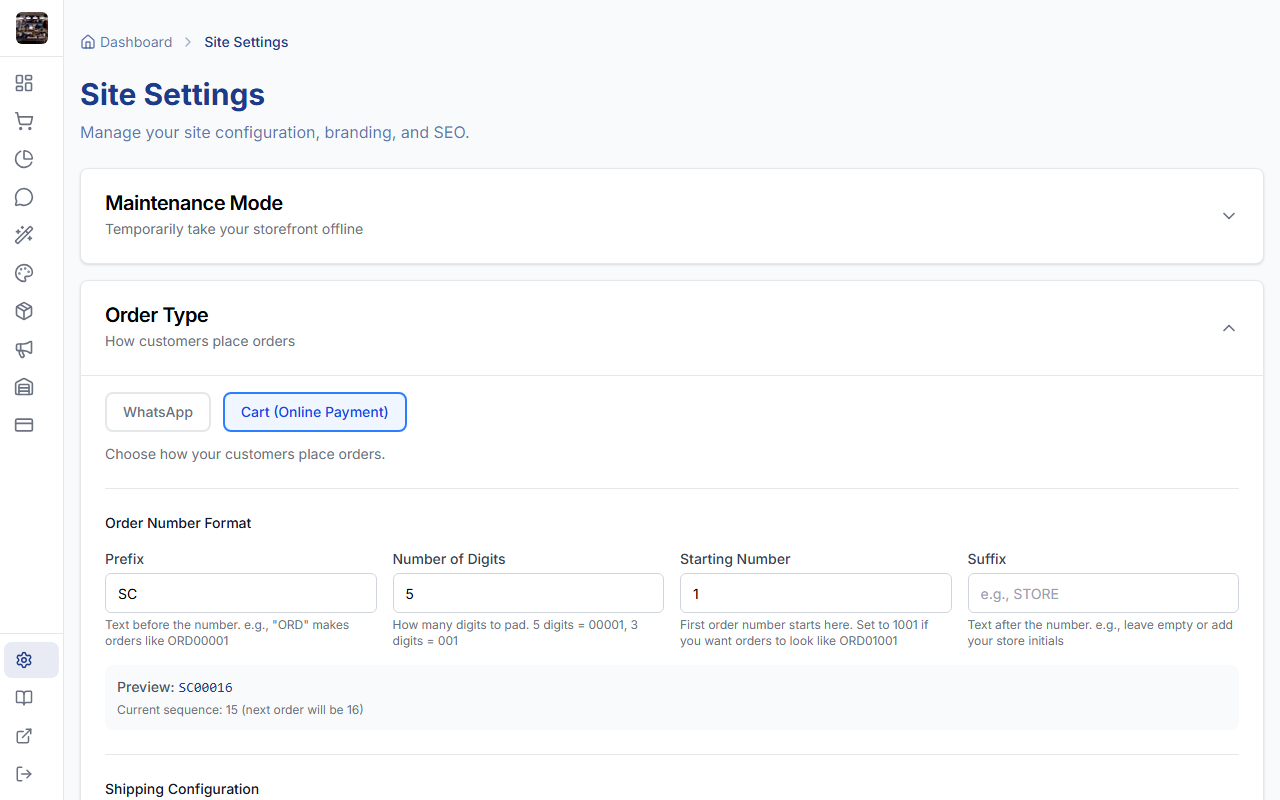Click the store logo thumbnail
This screenshot has height=800, width=1280.
(x=32, y=28)
